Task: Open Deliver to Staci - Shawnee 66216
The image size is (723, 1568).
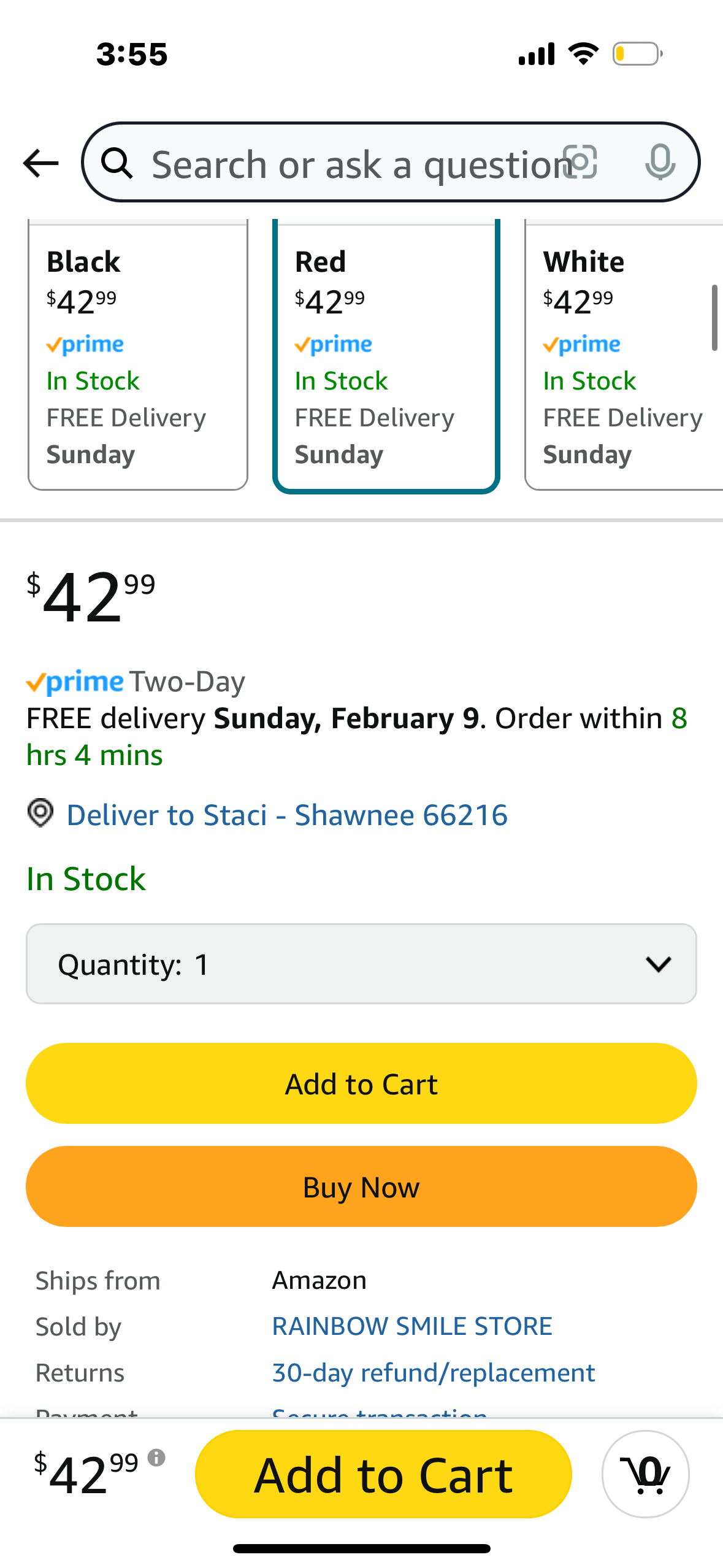Action: [x=287, y=815]
